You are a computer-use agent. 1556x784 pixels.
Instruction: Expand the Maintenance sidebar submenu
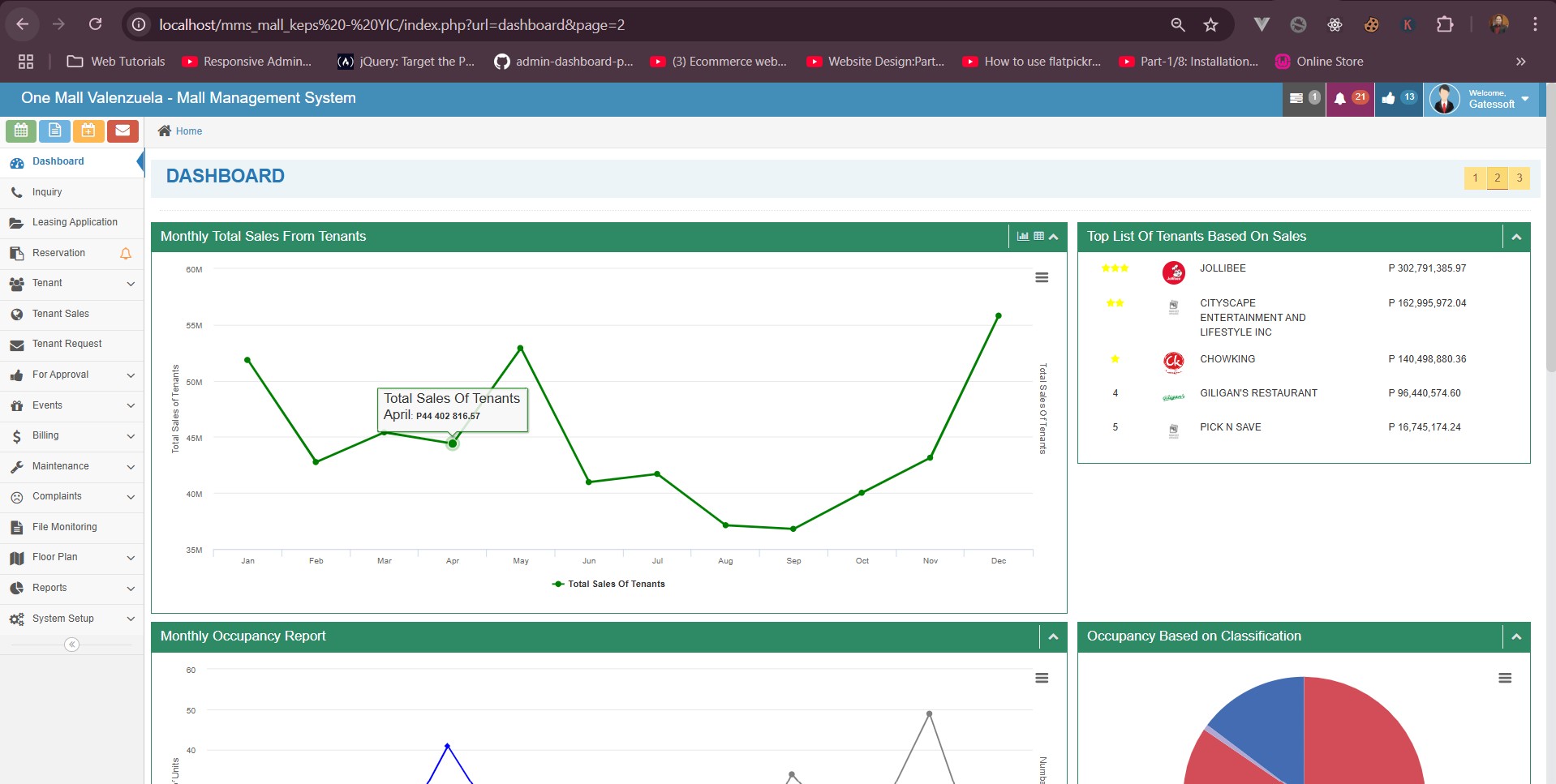coord(131,467)
